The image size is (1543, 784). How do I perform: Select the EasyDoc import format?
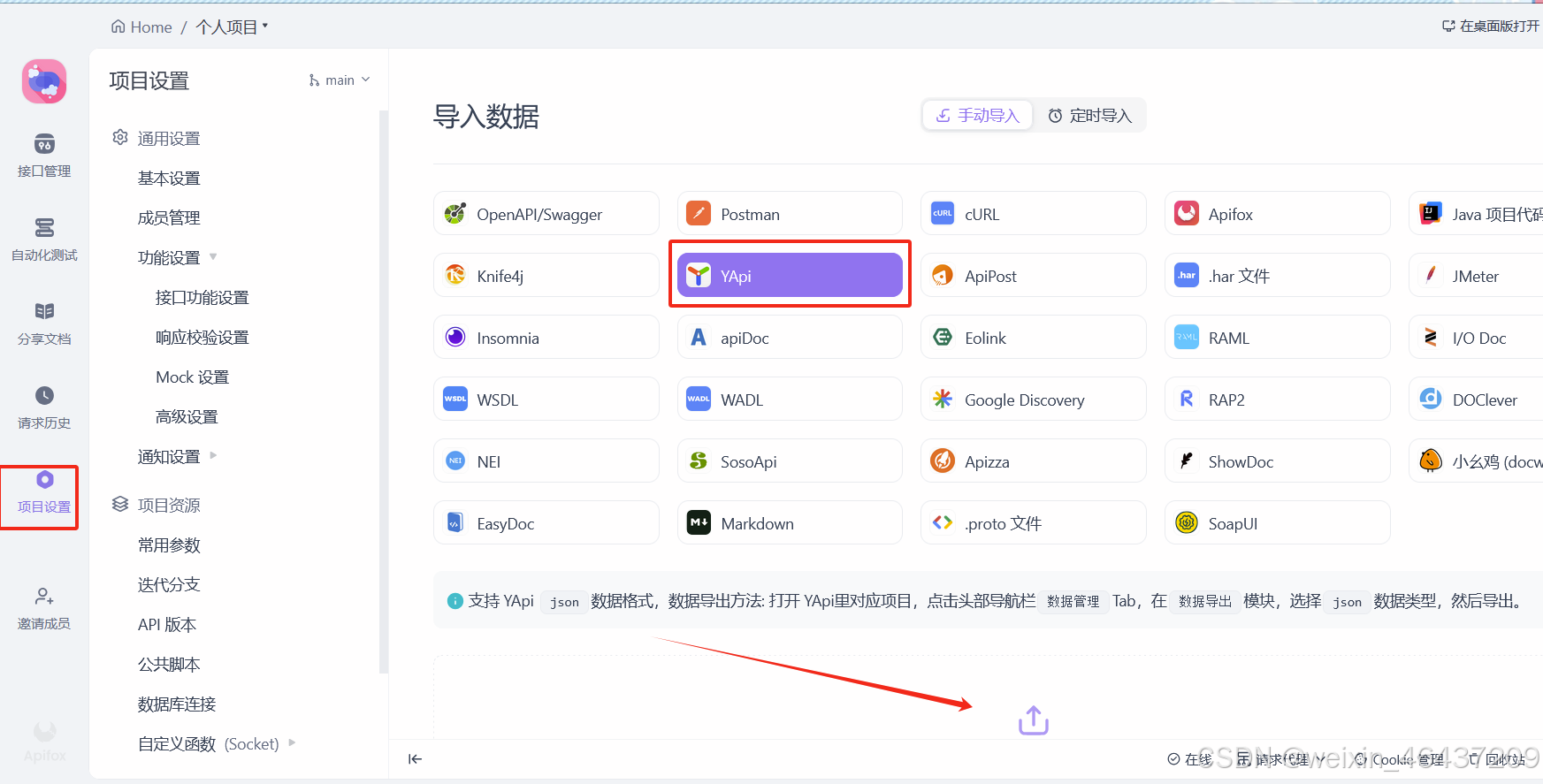click(x=546, y=523)
